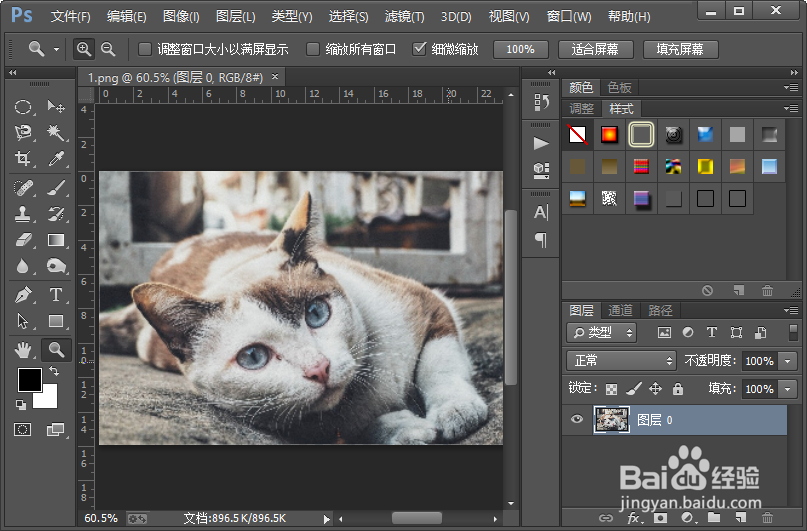
Task: Switch to the 调整 tab
Action: 582,109
